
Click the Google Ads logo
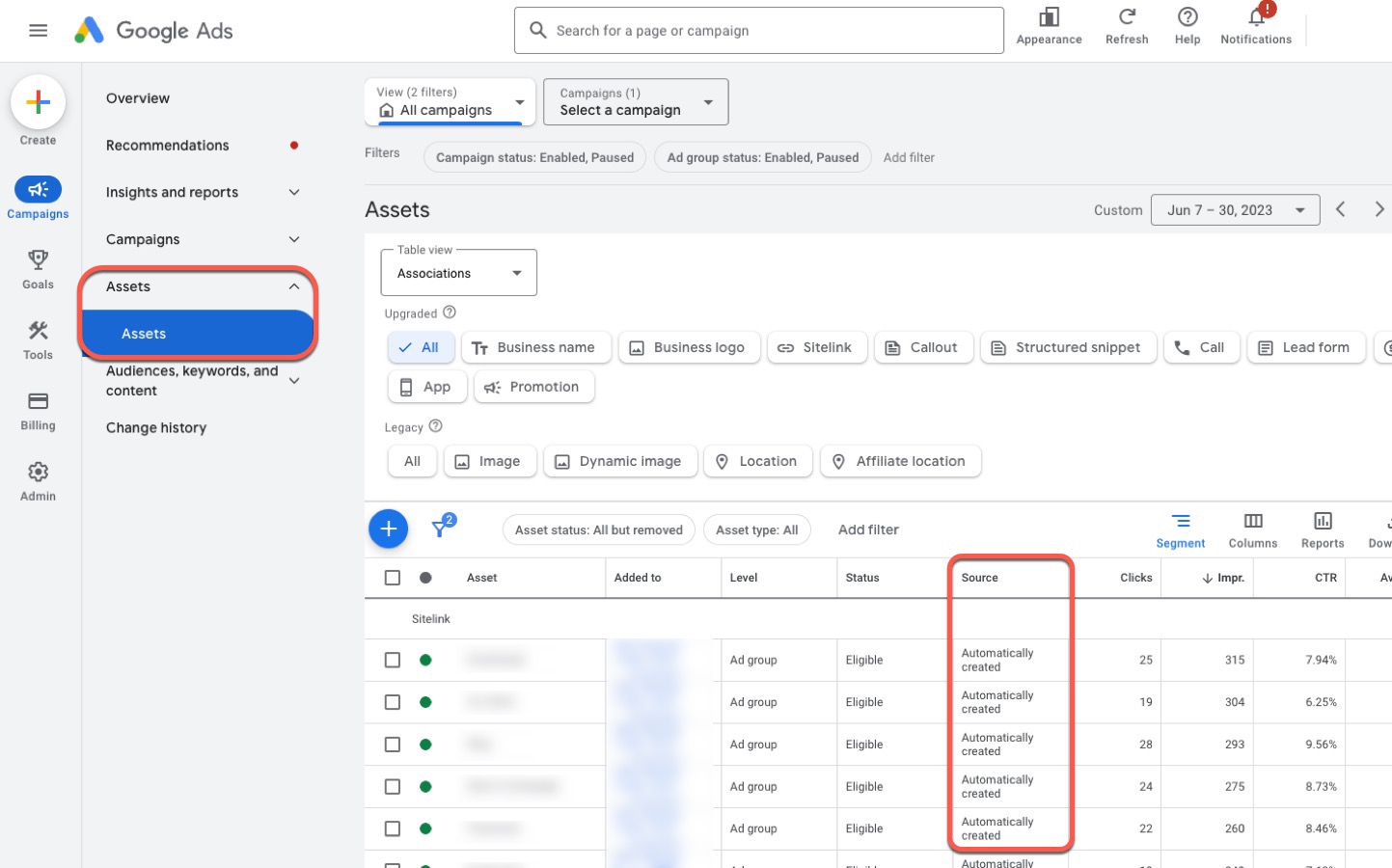(x=154, y=31)
